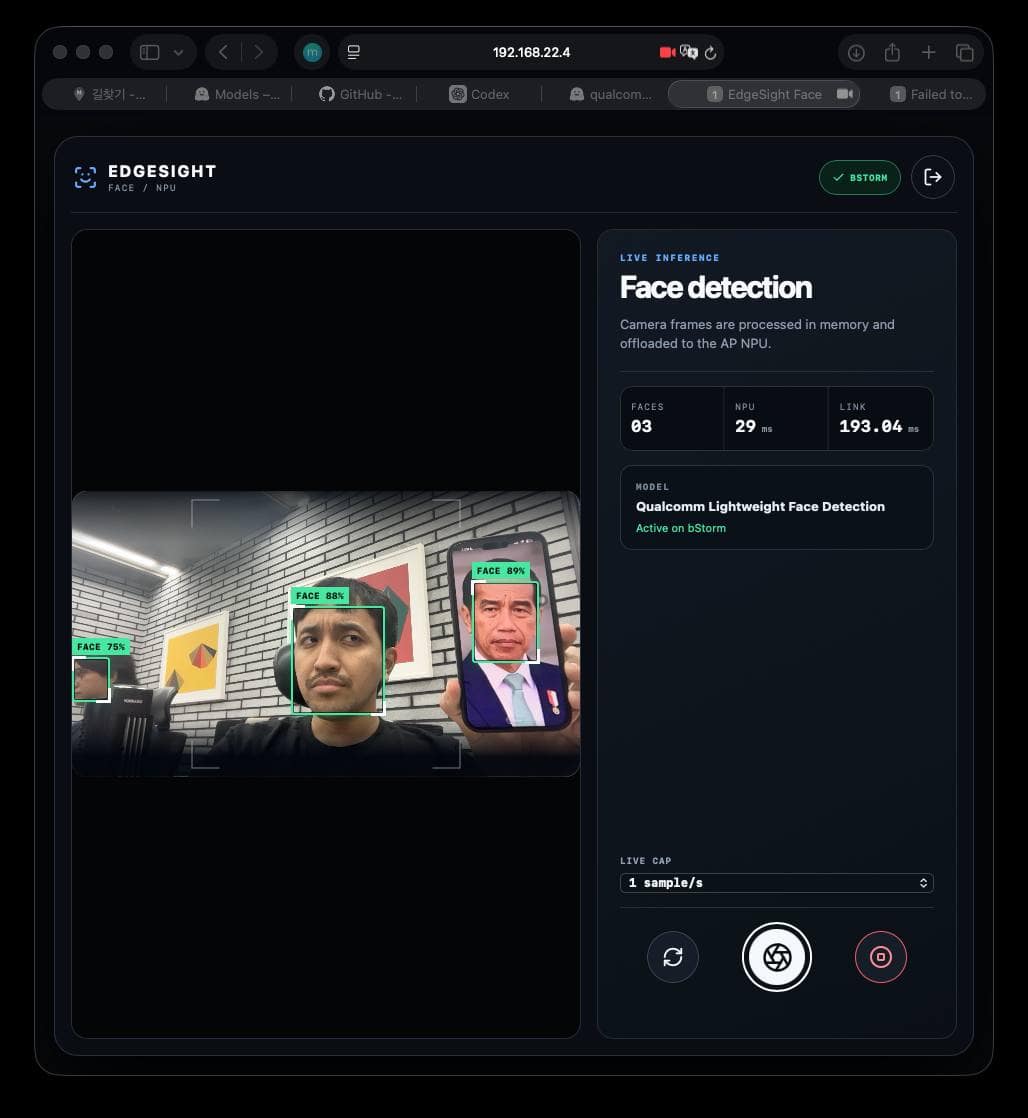1028x1118 pixels.
Task: Click the LIVE INFERENCE label
Action: [x=669, y=258]
